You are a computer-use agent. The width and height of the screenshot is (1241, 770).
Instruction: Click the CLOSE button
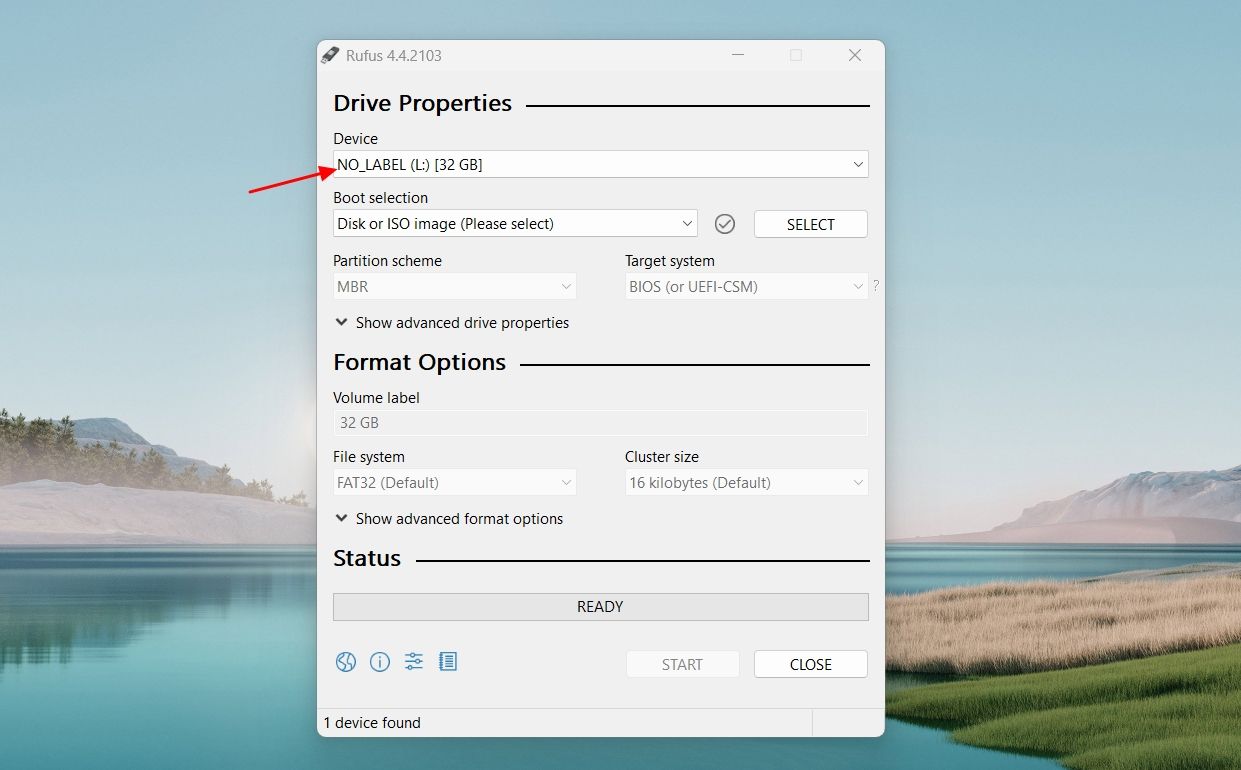[811, 664]
